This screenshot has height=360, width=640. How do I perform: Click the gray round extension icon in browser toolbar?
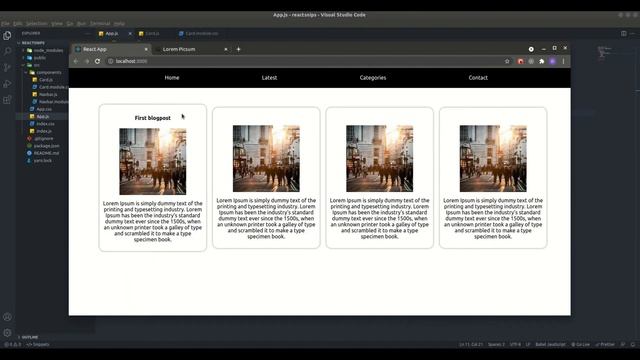(531, 61)
